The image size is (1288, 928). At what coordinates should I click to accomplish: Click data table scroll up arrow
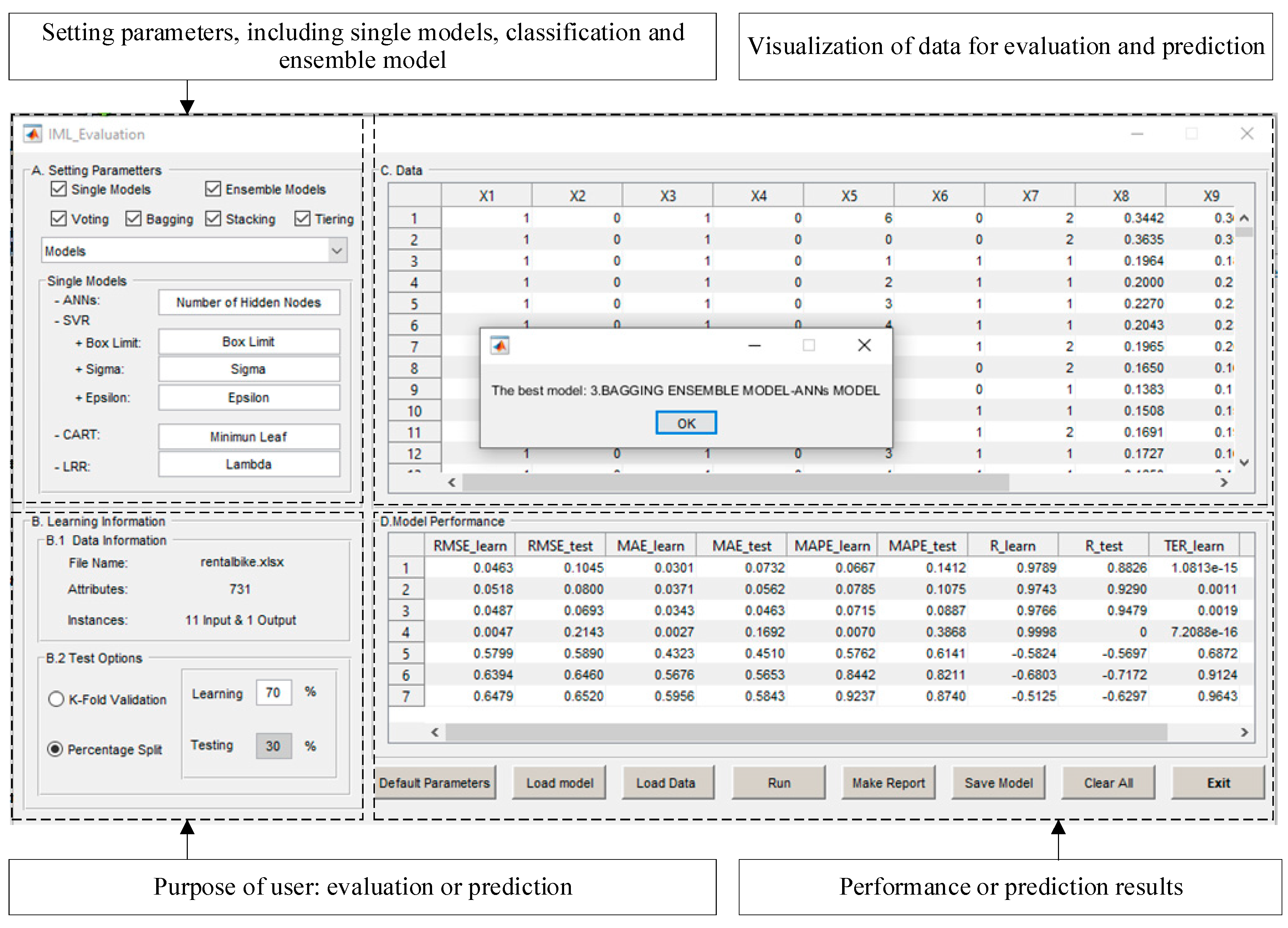pos(1244,218)
